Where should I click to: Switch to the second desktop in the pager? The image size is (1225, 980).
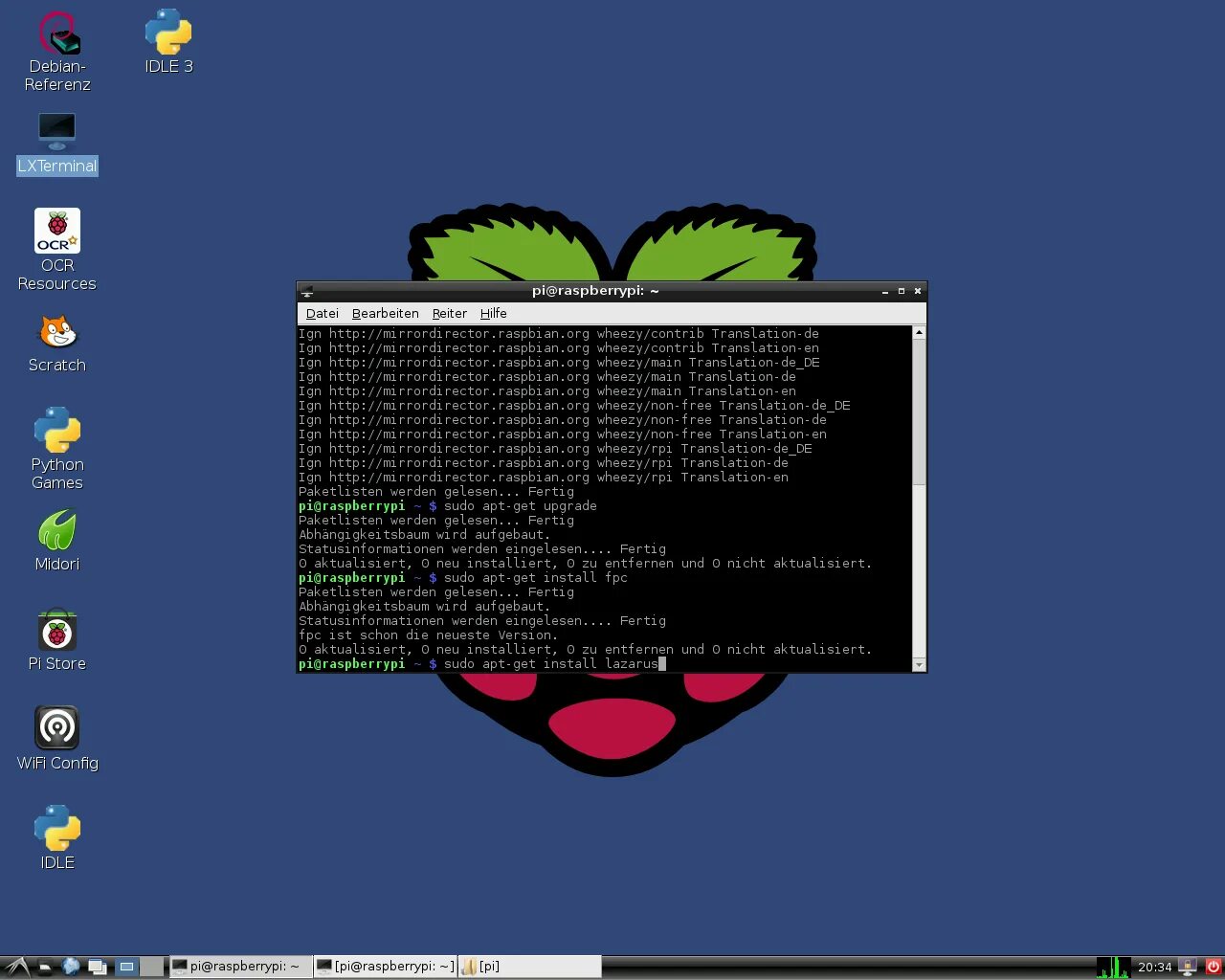point(151,967)
